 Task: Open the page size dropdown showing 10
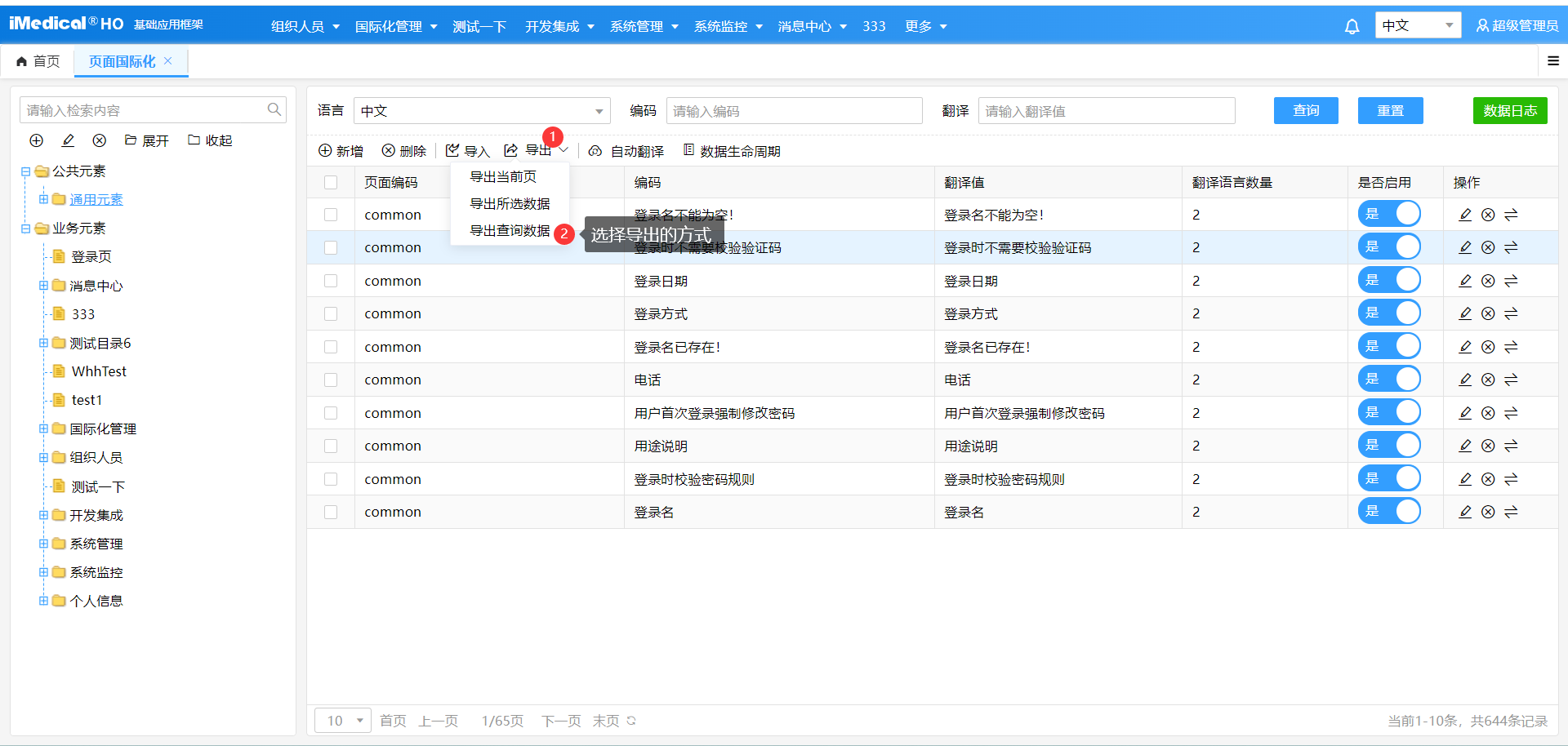click(x=343, y=721)
